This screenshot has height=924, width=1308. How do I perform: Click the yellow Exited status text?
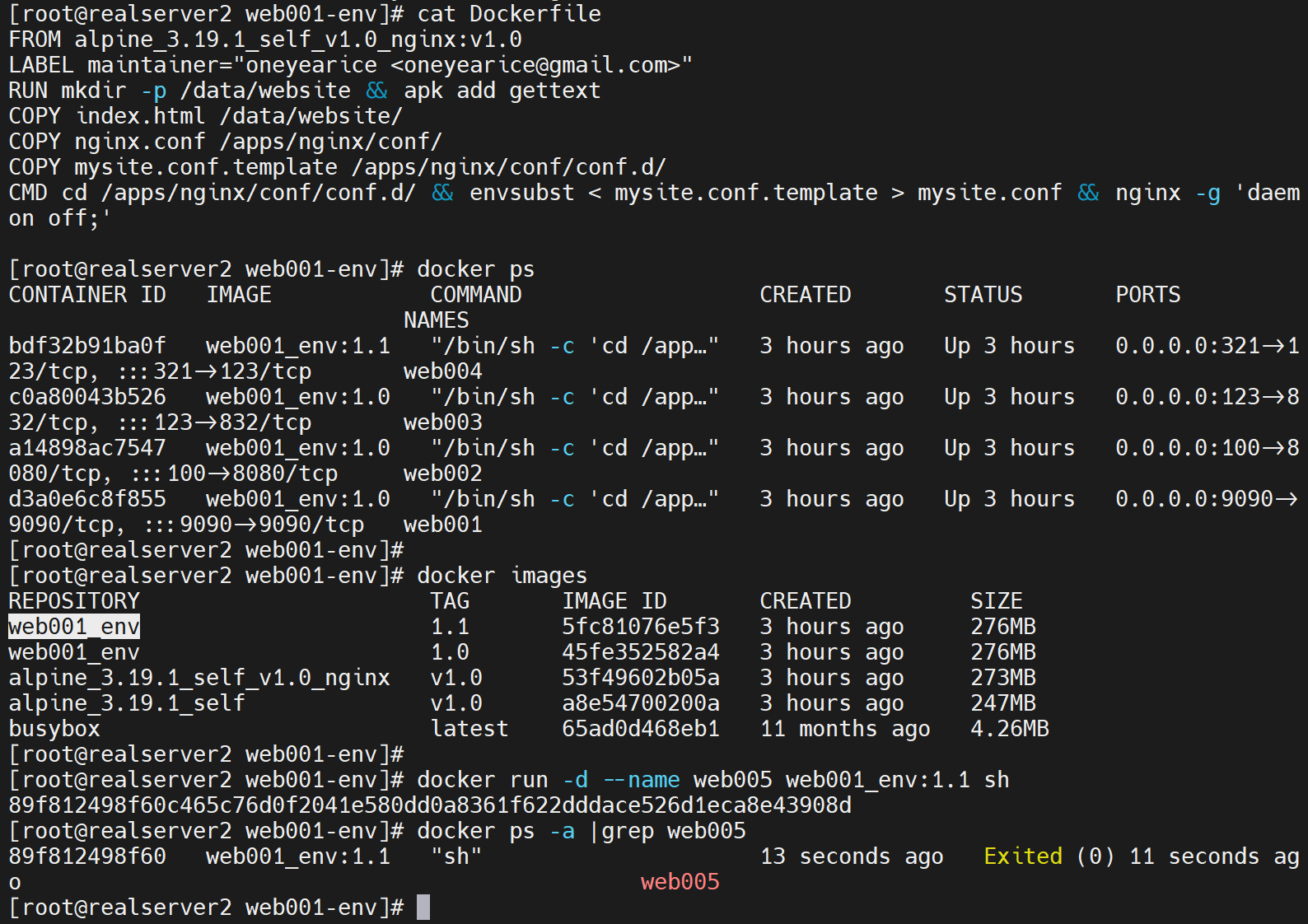click(x=1022, y=856)
